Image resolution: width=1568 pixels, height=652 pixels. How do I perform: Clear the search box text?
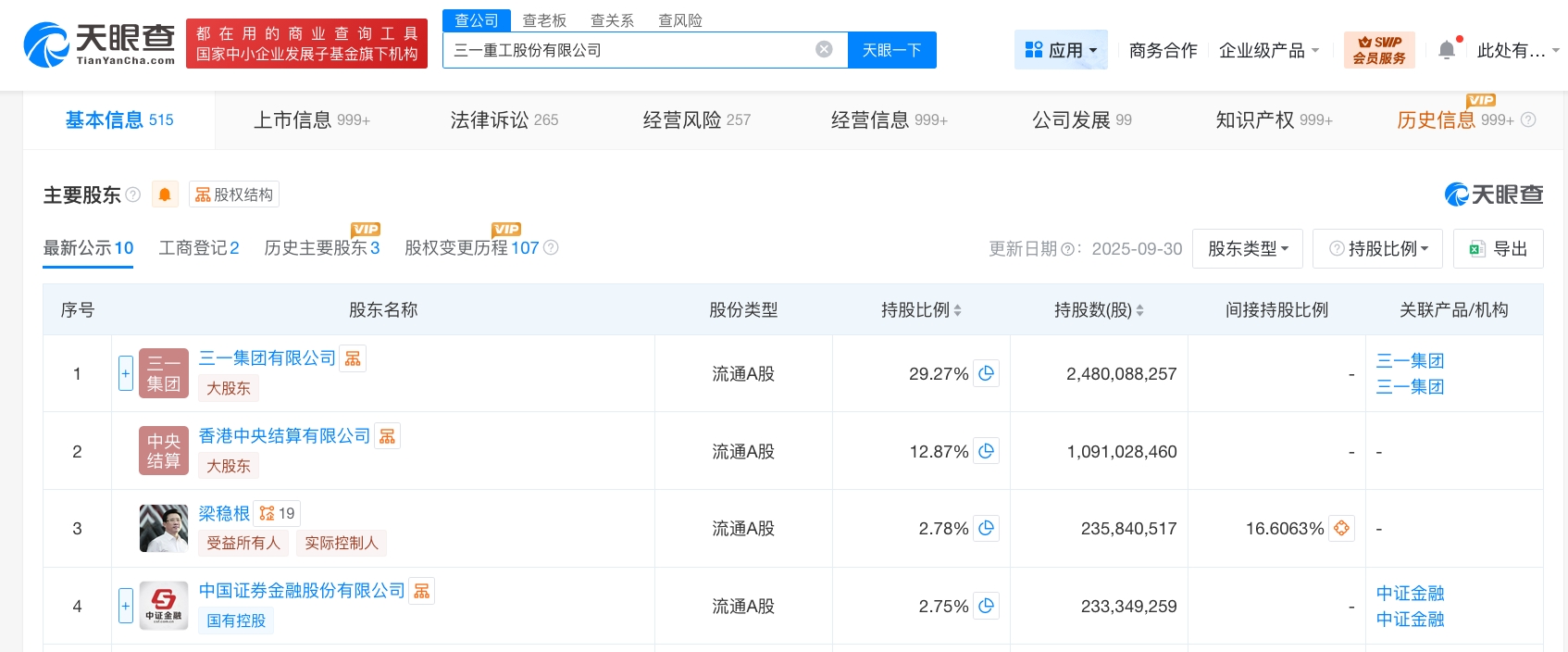click(824, 50)
